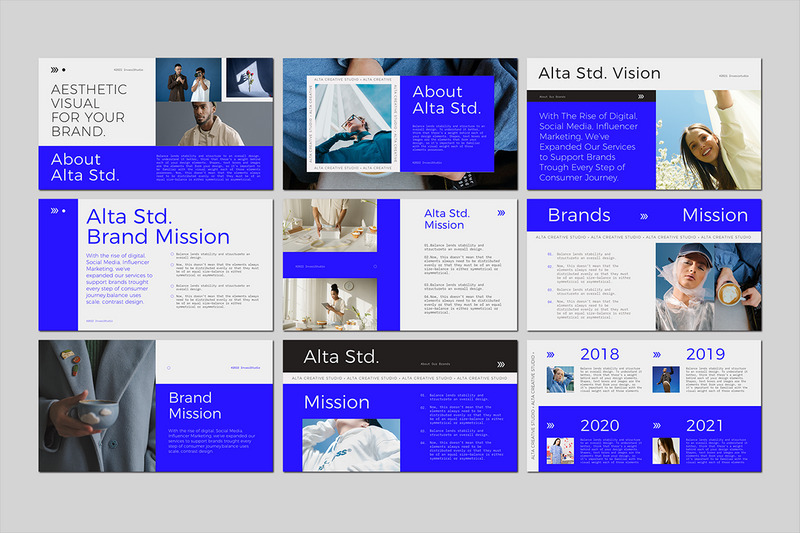This screenshot has width=800, height=533.
Task: Click the small thumbnail beside the 2020 text
Action: [x=560, y=451]
